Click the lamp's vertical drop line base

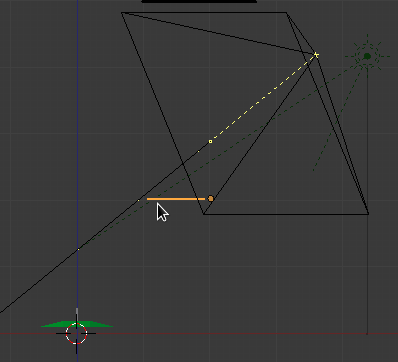pos(367,333)
